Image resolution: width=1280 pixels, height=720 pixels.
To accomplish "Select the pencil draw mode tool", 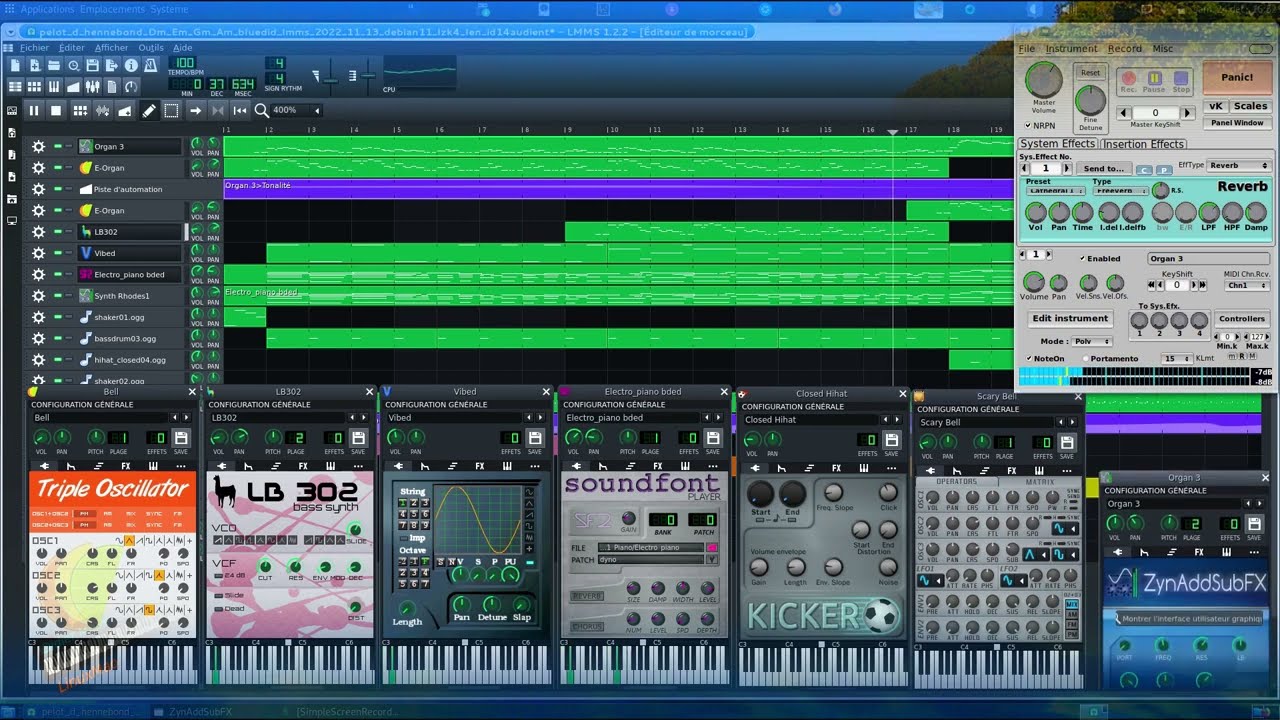I will coord(149,111).
